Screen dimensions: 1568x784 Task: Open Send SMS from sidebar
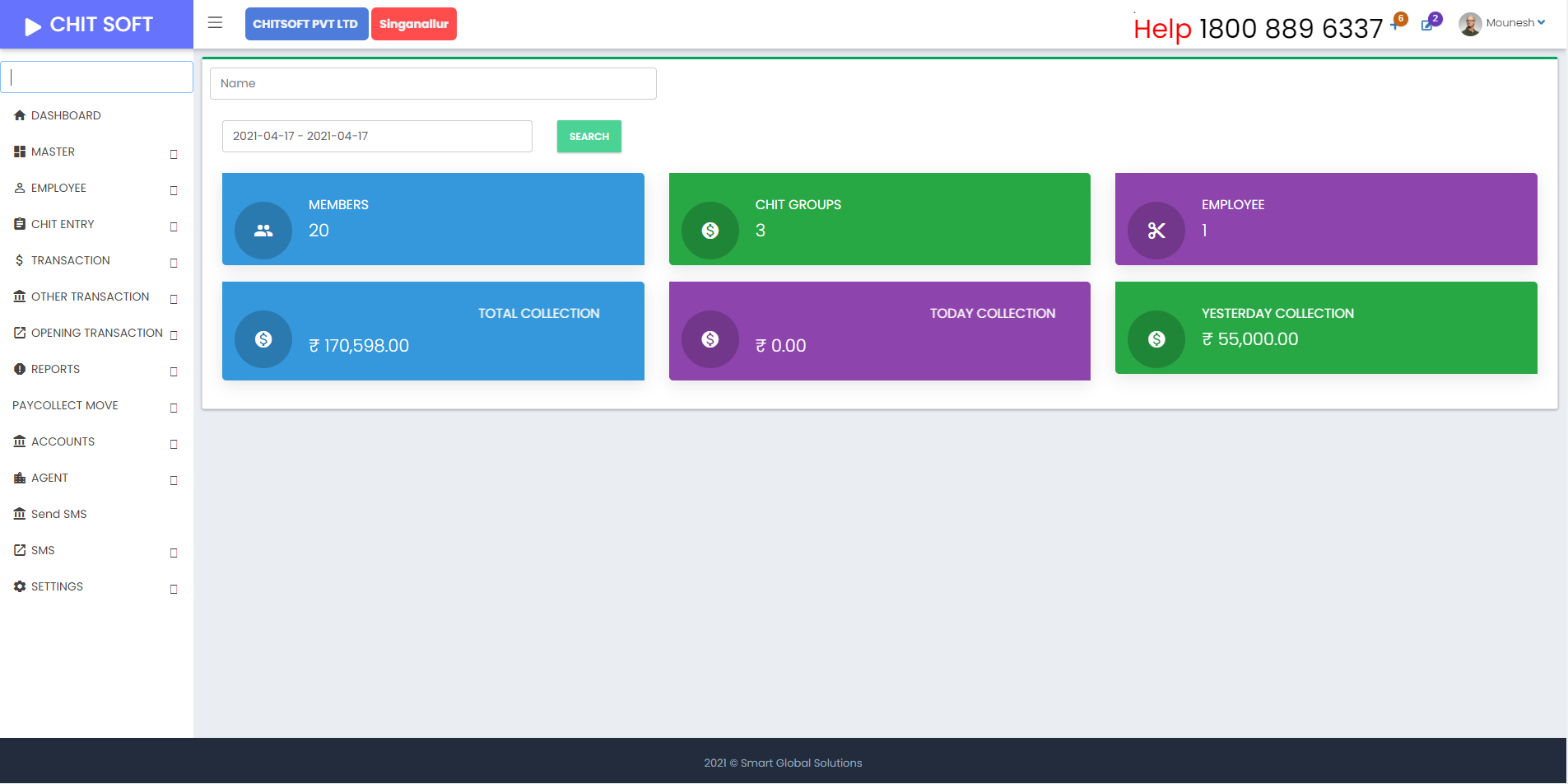click(58, 515)
